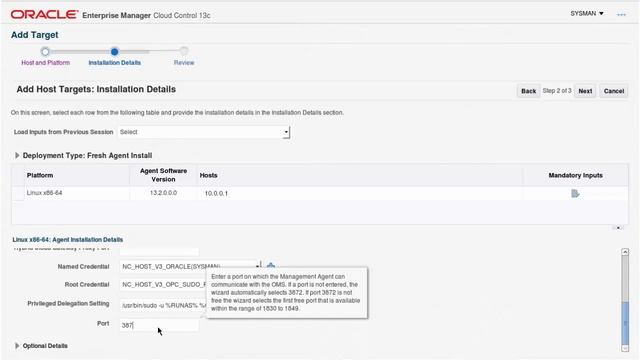Click the Installation Details step label
640x360 pixels.
point(114,63)
